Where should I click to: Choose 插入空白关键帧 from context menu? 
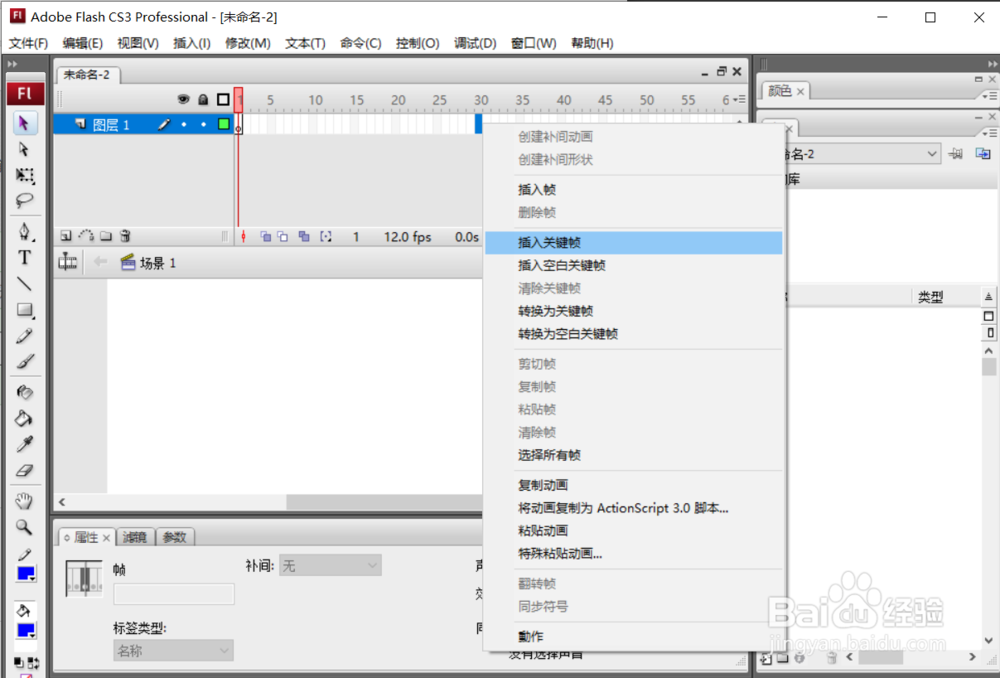point(634,265)
